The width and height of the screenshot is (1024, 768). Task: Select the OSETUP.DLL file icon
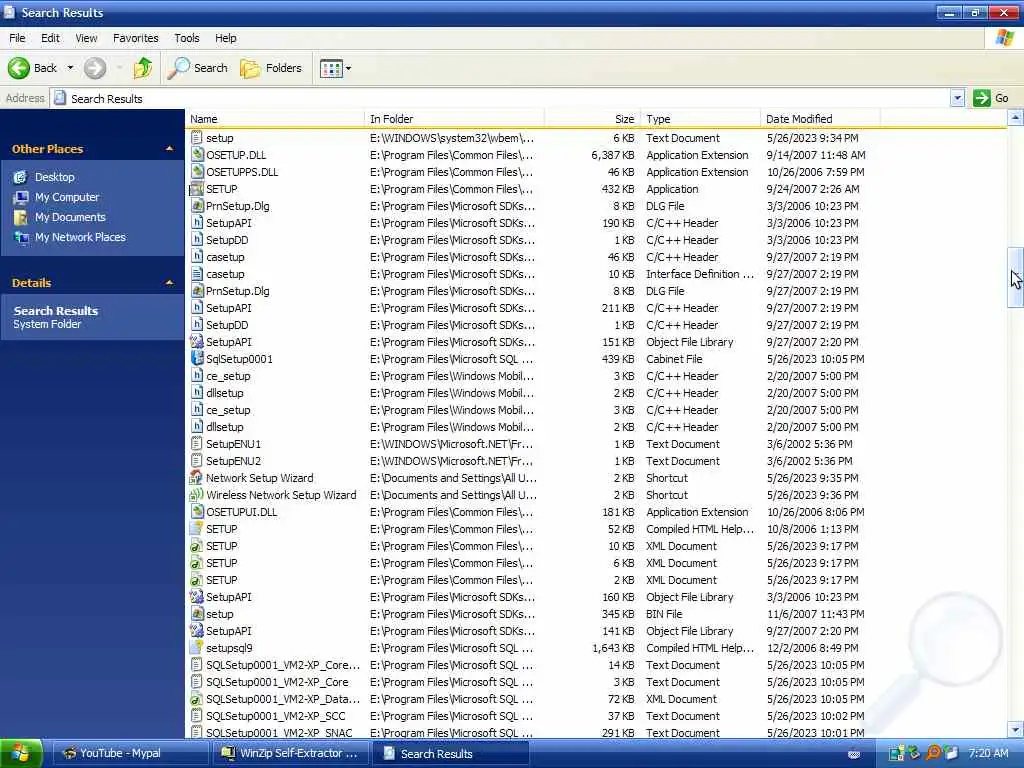(x=197, y=155)
